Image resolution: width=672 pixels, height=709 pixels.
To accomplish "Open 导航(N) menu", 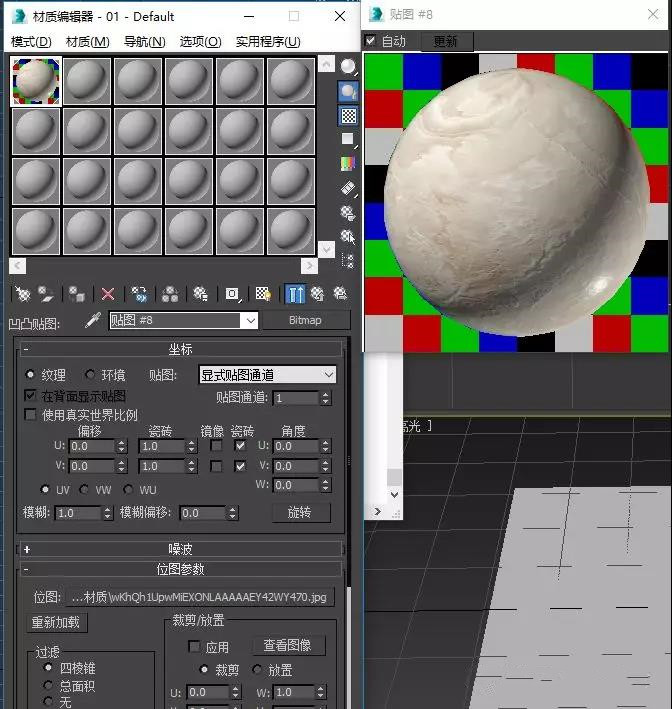I will (145, 42).
